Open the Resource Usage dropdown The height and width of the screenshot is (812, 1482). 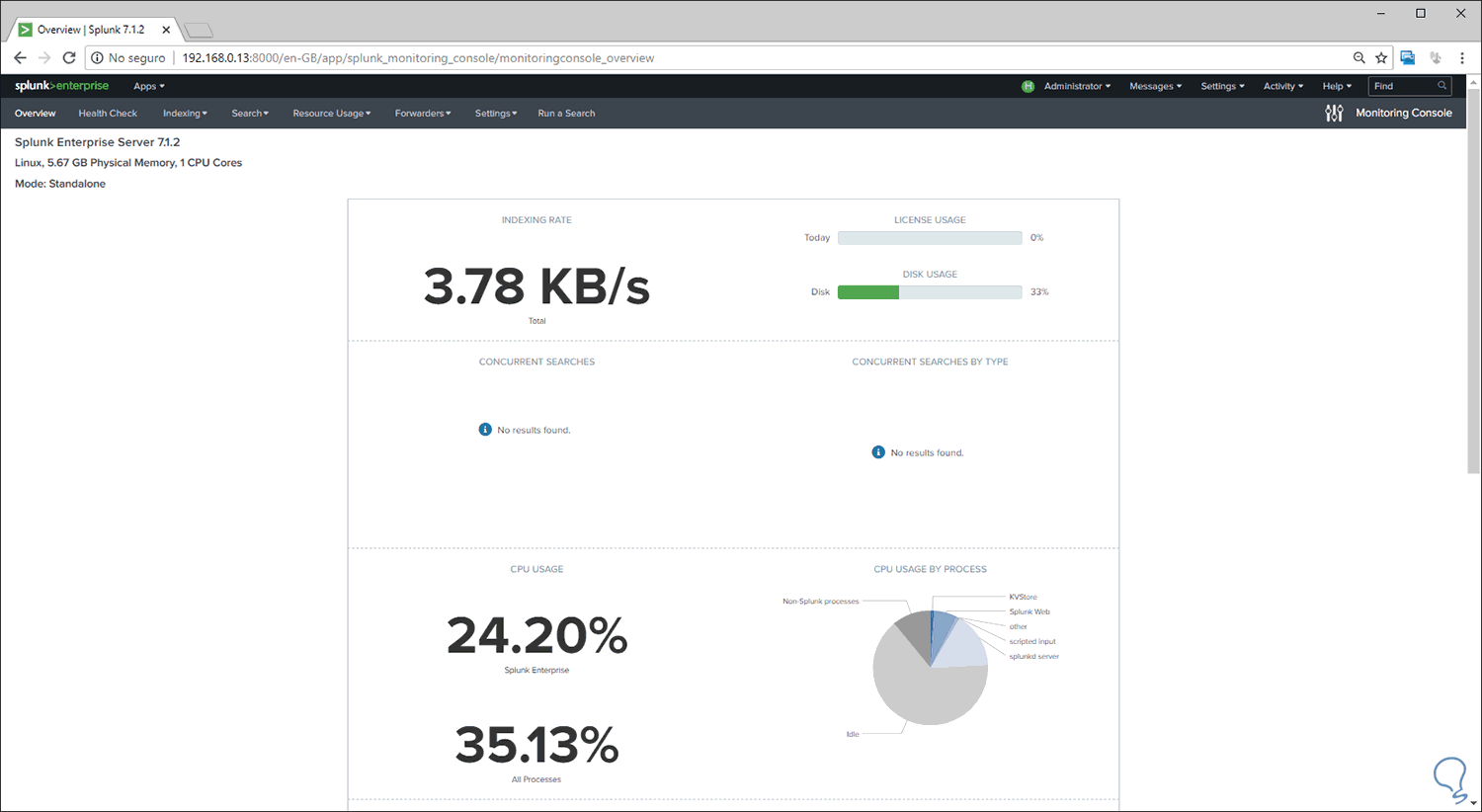(x=331, y=113)
